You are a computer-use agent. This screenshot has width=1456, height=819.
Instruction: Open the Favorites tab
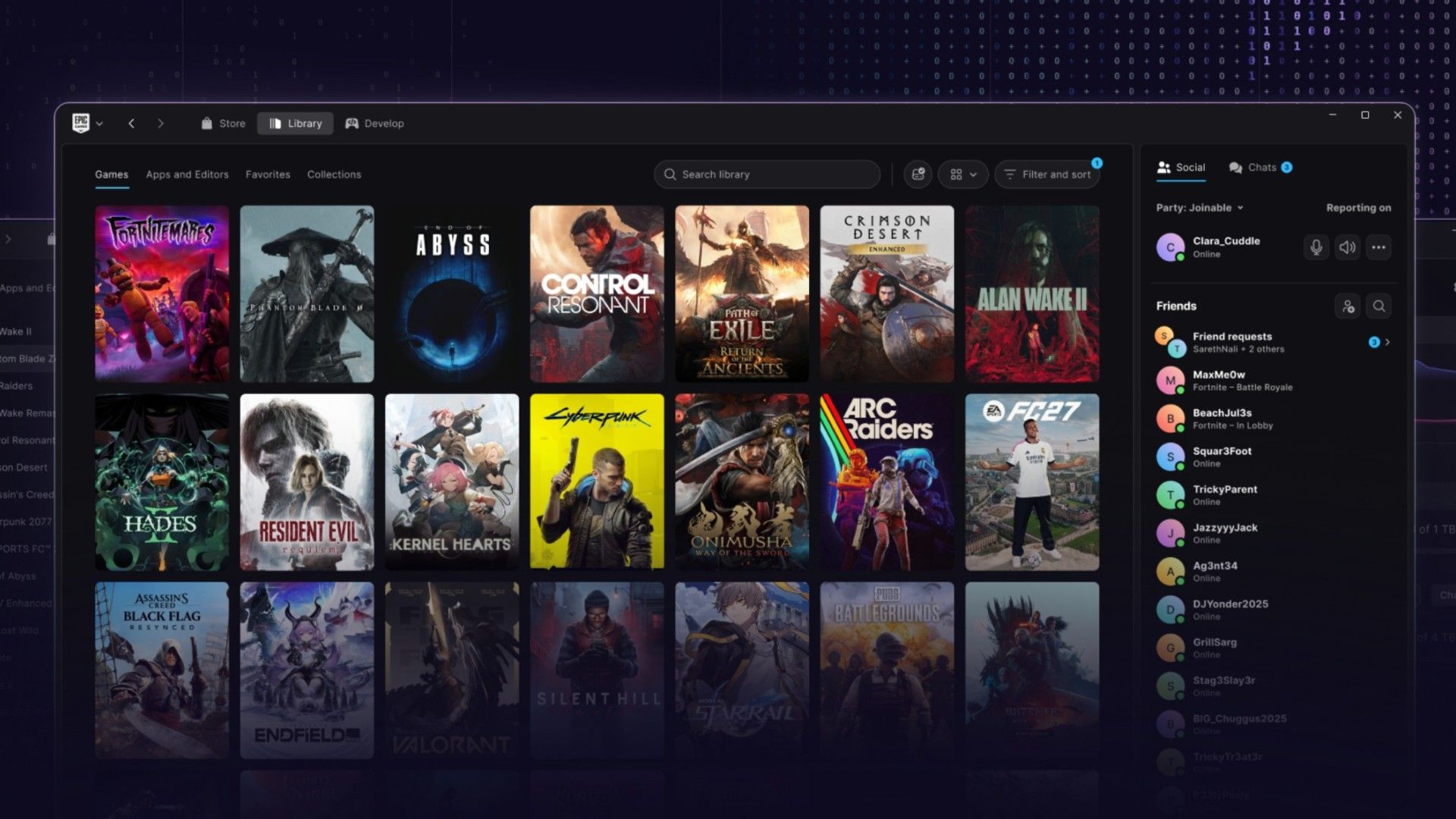pyautogui.click(x=268, y=174)
